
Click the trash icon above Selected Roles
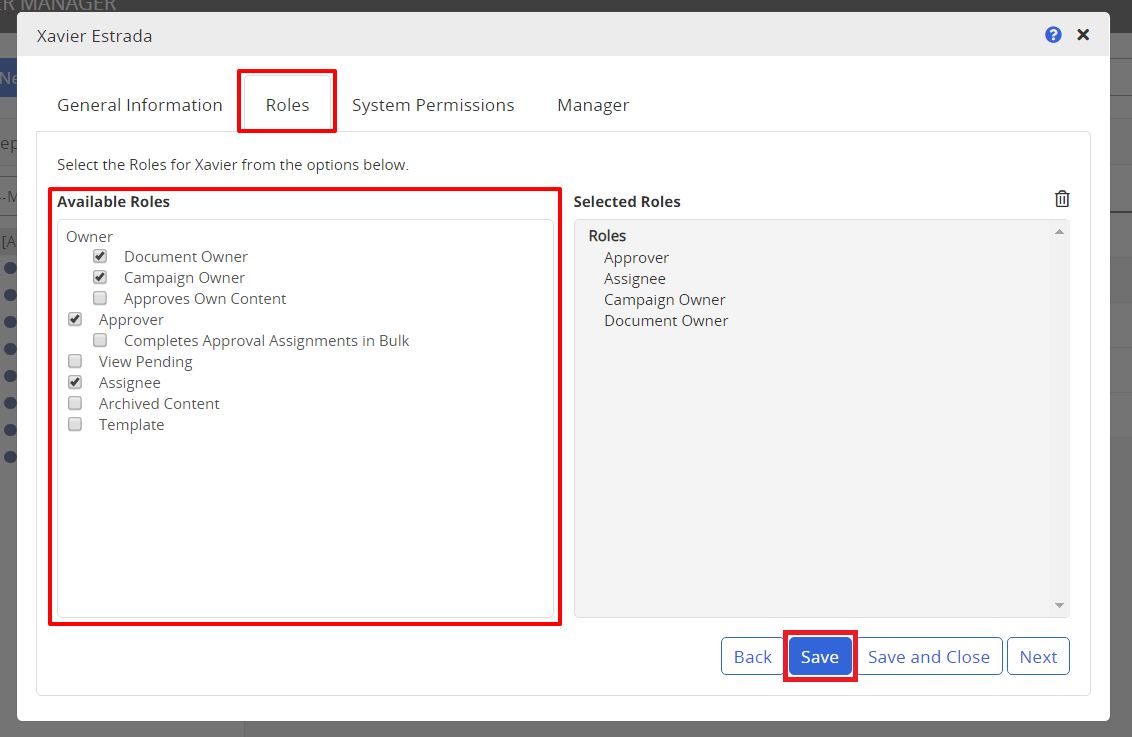click(1062, 199)
